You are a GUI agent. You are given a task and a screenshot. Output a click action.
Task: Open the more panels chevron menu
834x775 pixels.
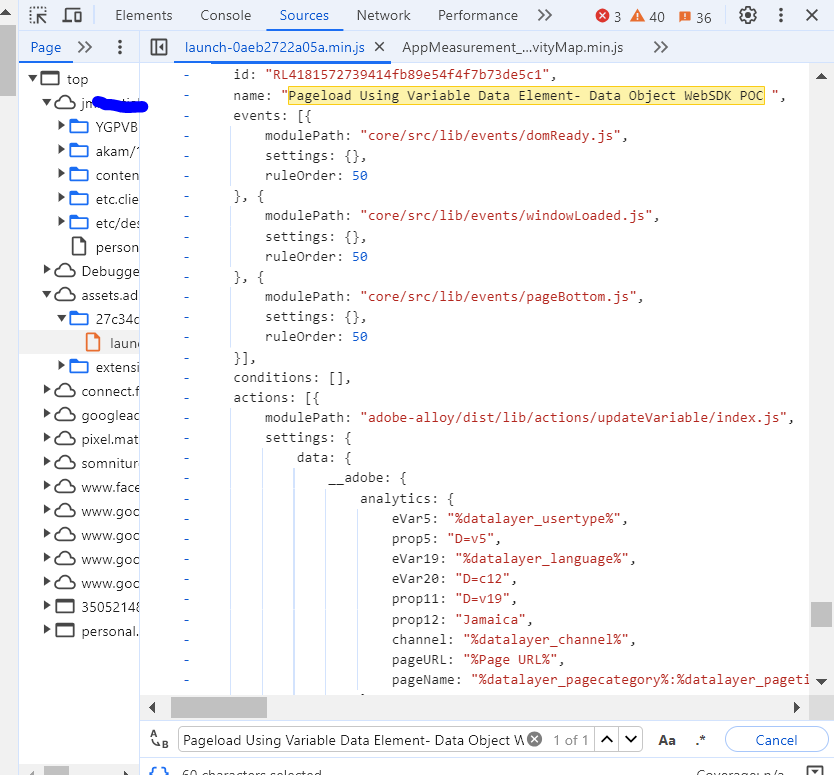[543, 15]
